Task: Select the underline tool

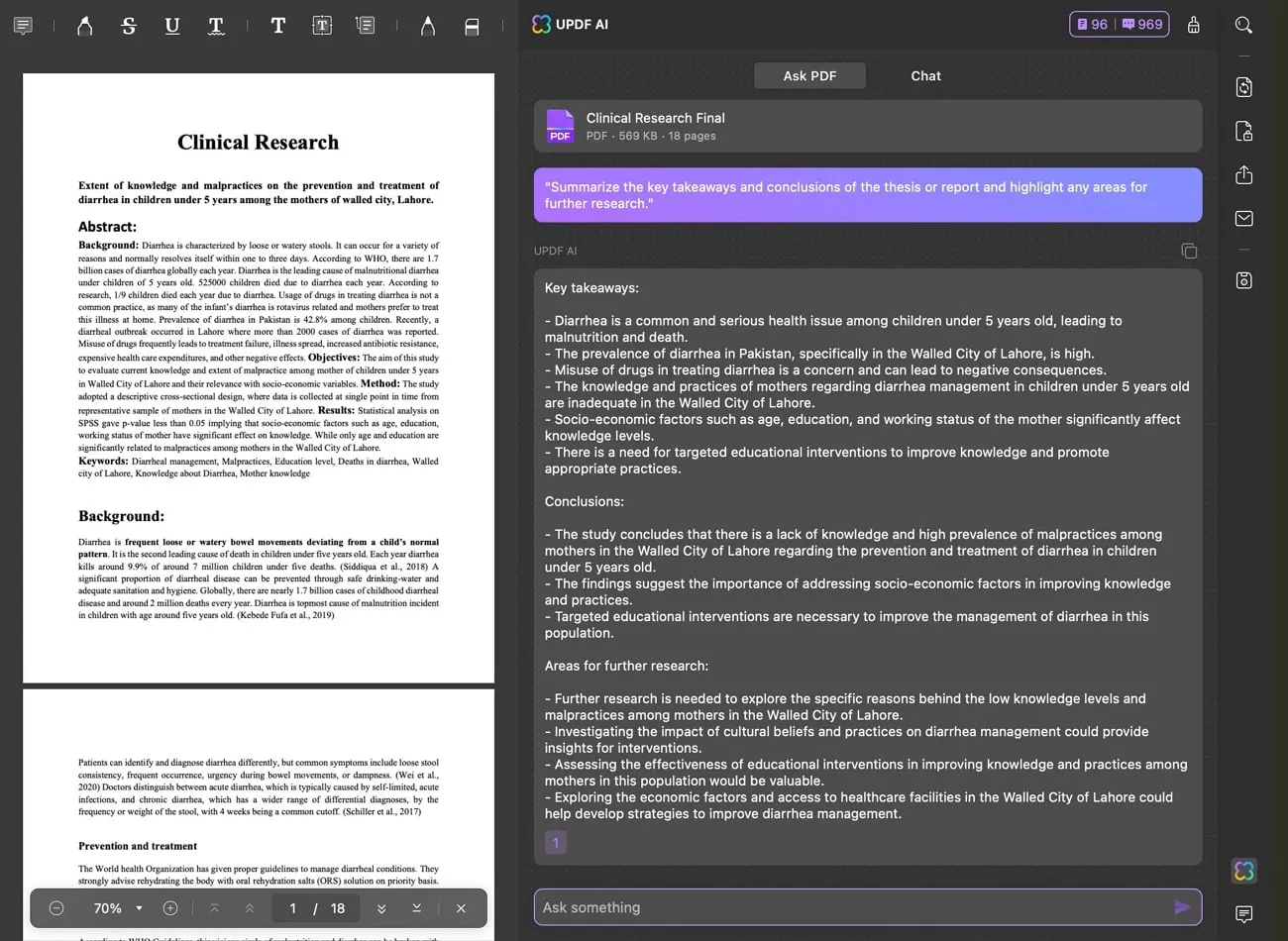Action: [172, 25]
